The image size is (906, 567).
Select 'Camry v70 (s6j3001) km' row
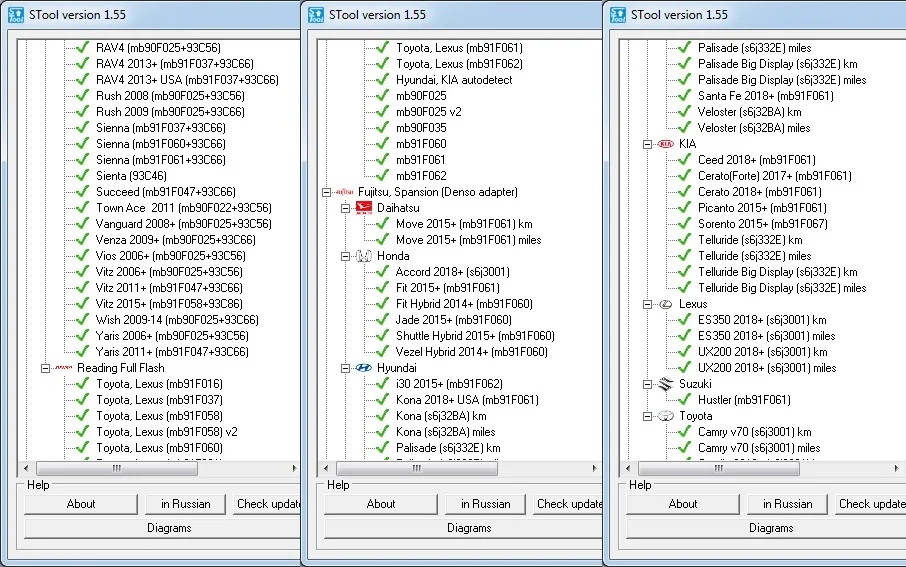pos(755,432)
